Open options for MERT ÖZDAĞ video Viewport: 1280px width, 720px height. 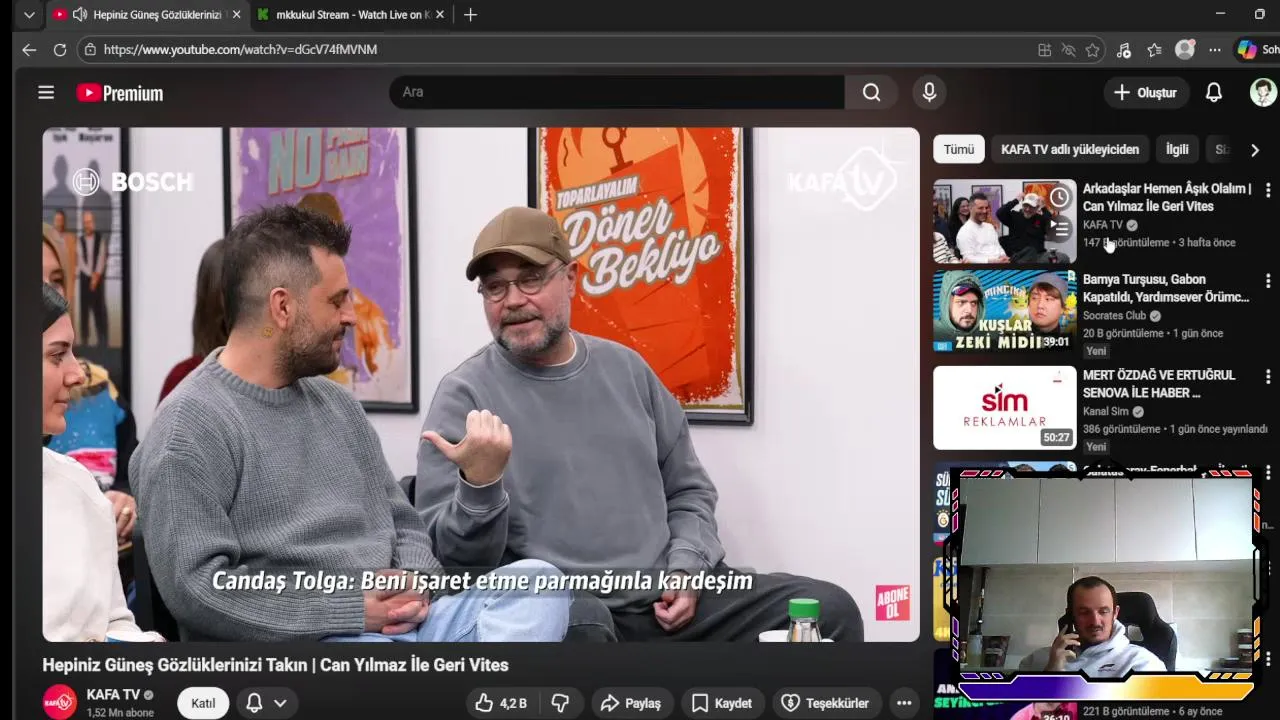click(x=1268, y=377)
